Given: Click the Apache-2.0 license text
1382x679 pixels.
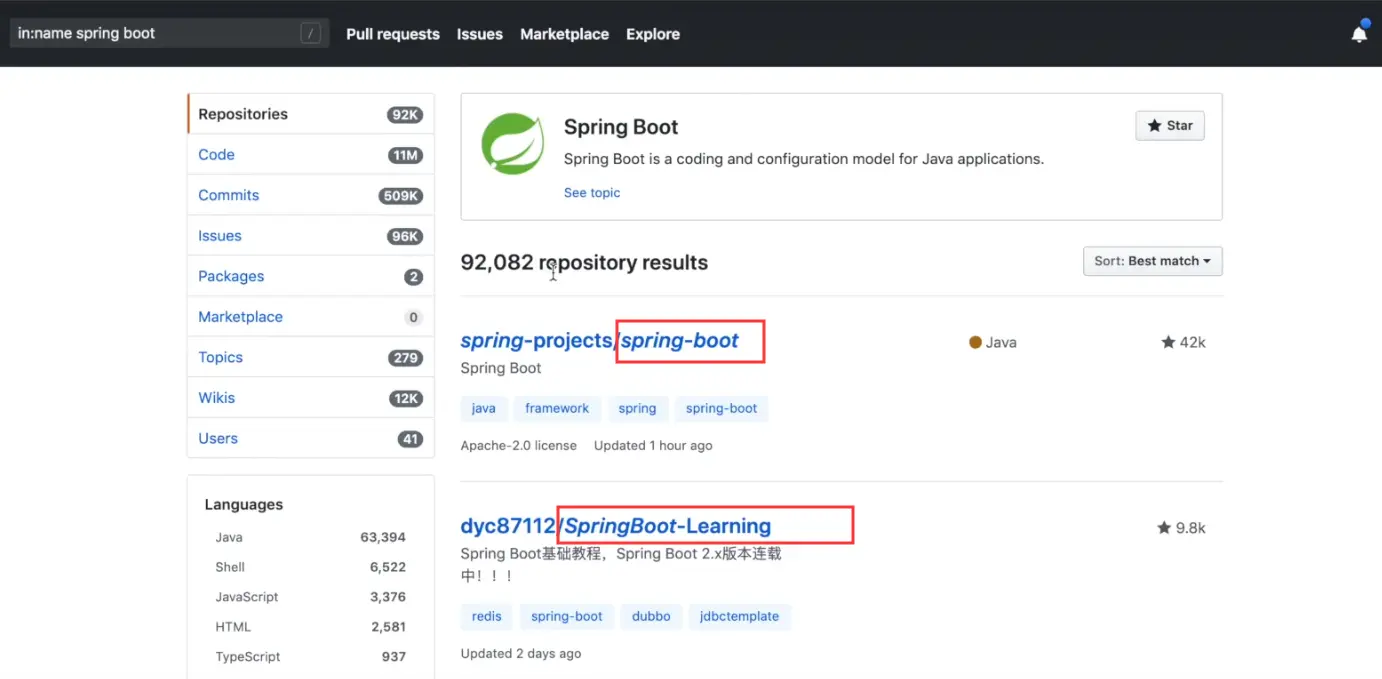Looking at the screenshot, I should pos(519,445).
